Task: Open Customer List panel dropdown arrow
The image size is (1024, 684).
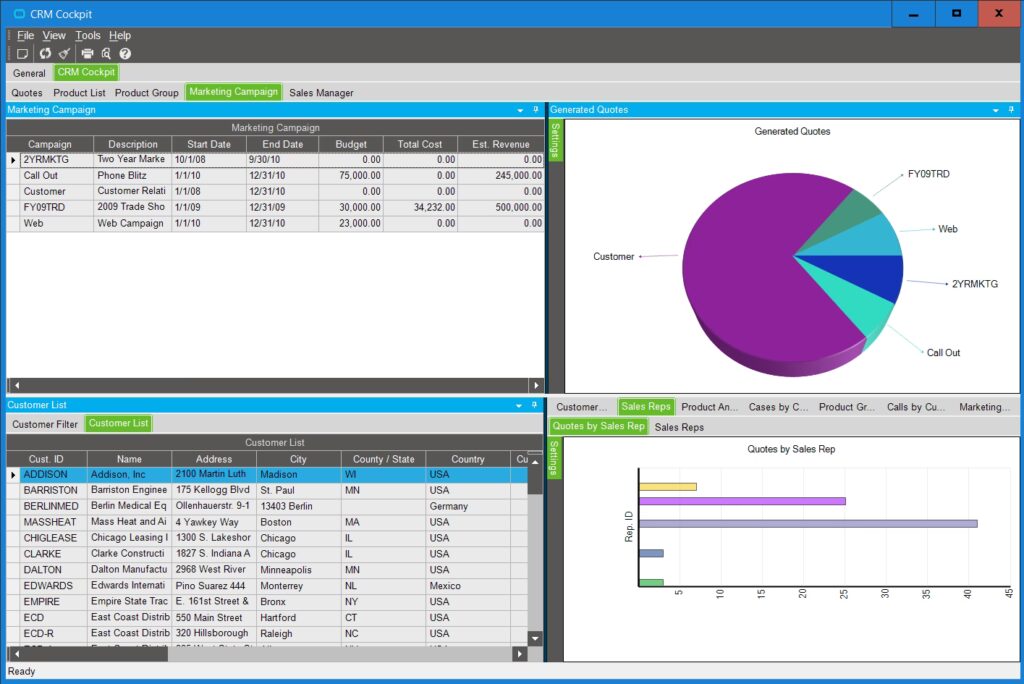Action: (520, 405)
